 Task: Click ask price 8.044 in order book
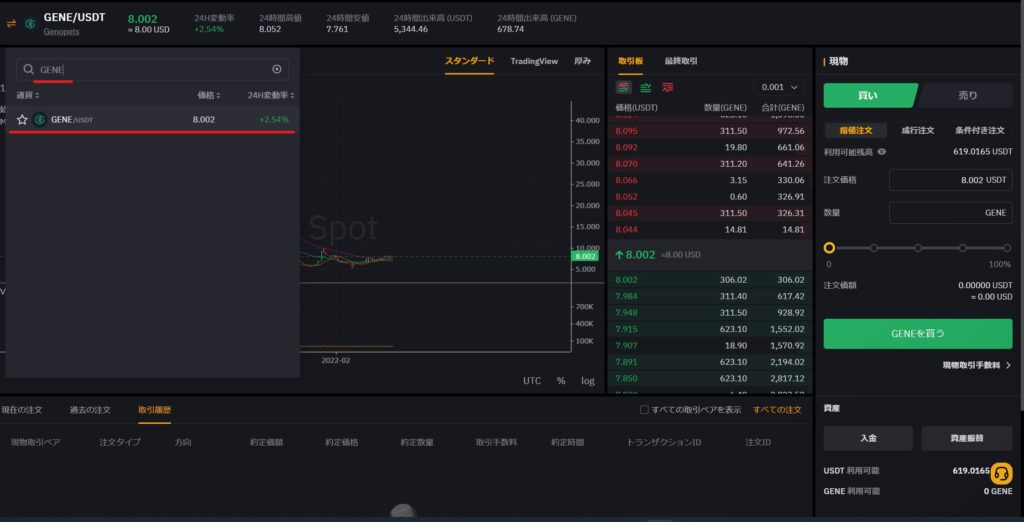(x=626, y=229)
